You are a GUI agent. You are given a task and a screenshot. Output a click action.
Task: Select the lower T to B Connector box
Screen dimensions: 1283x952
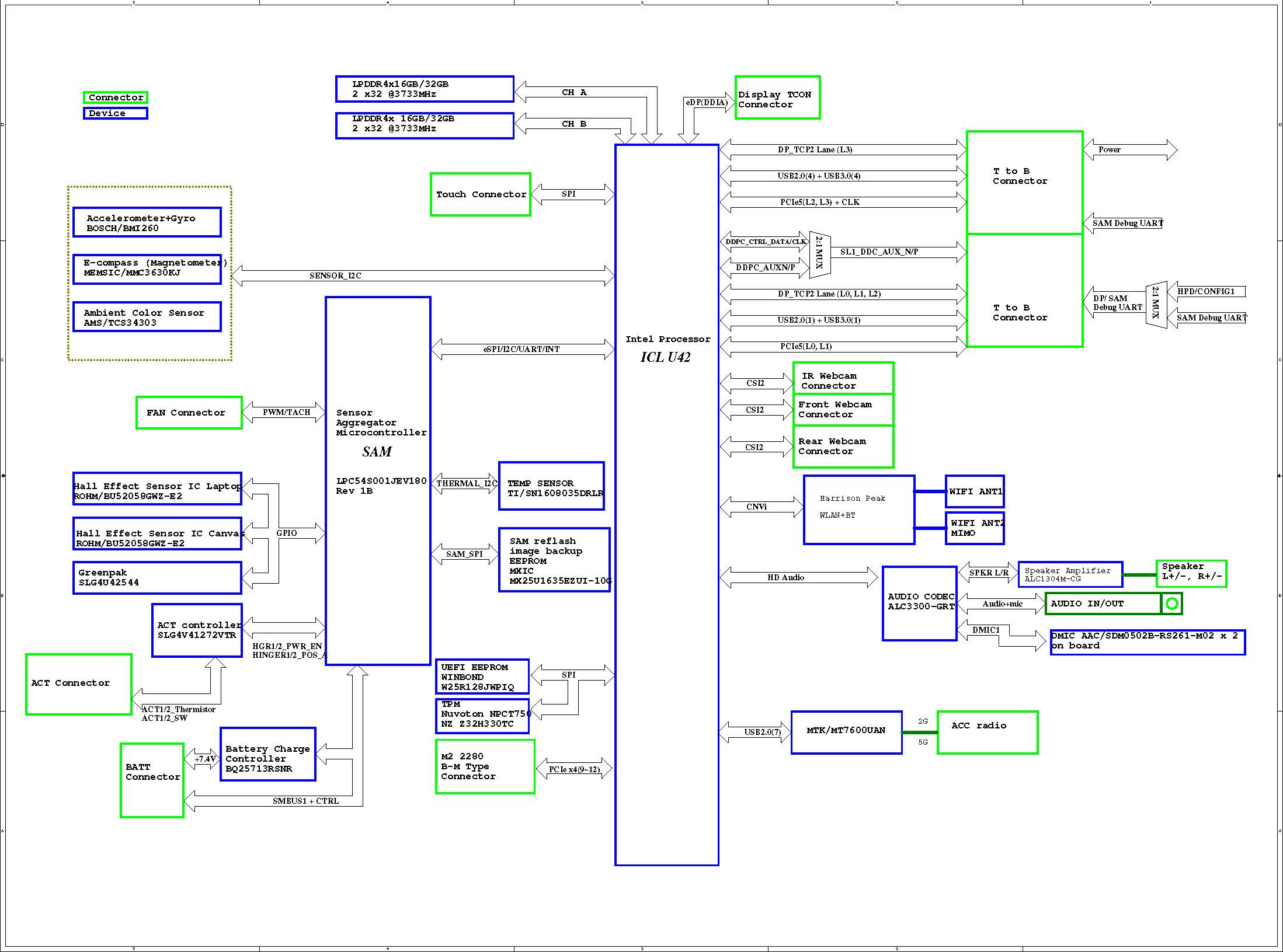(1025, 291)
